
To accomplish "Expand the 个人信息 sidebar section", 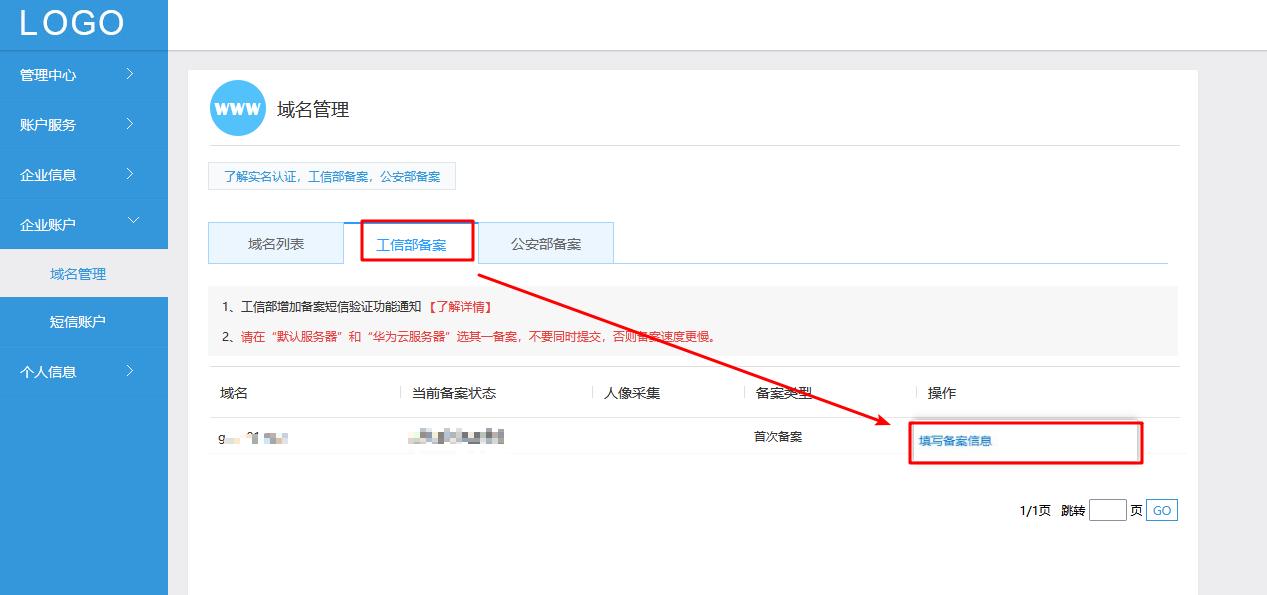I will pyautogui.click(x=62, y=371).
